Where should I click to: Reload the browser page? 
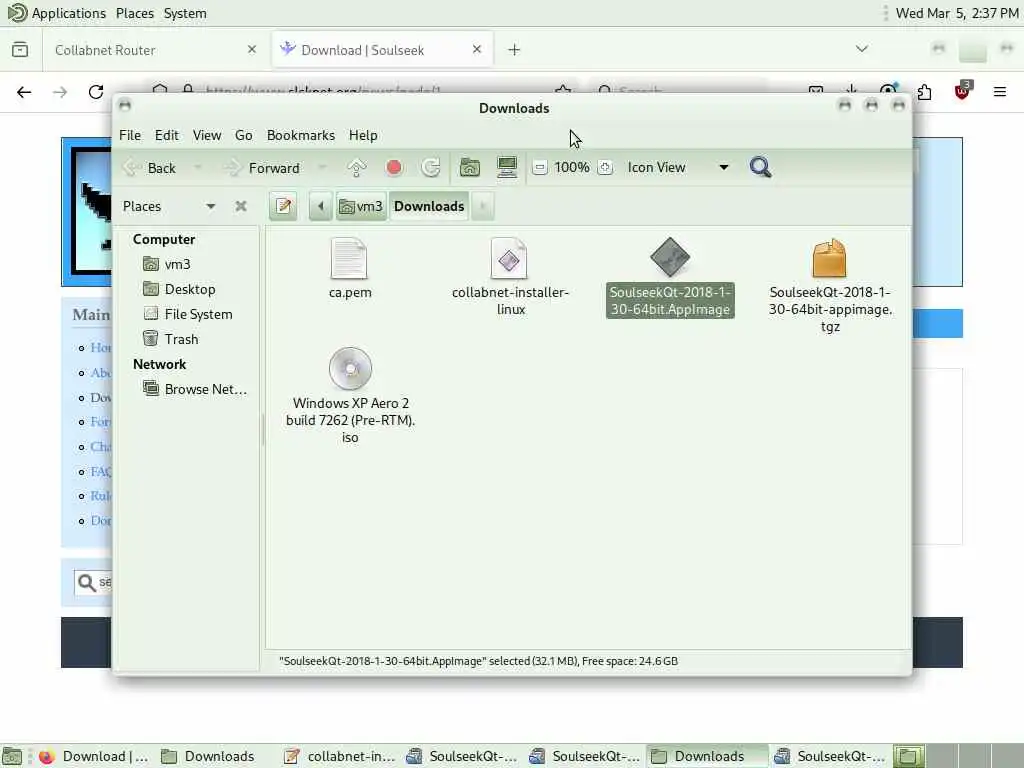[96, 92]
